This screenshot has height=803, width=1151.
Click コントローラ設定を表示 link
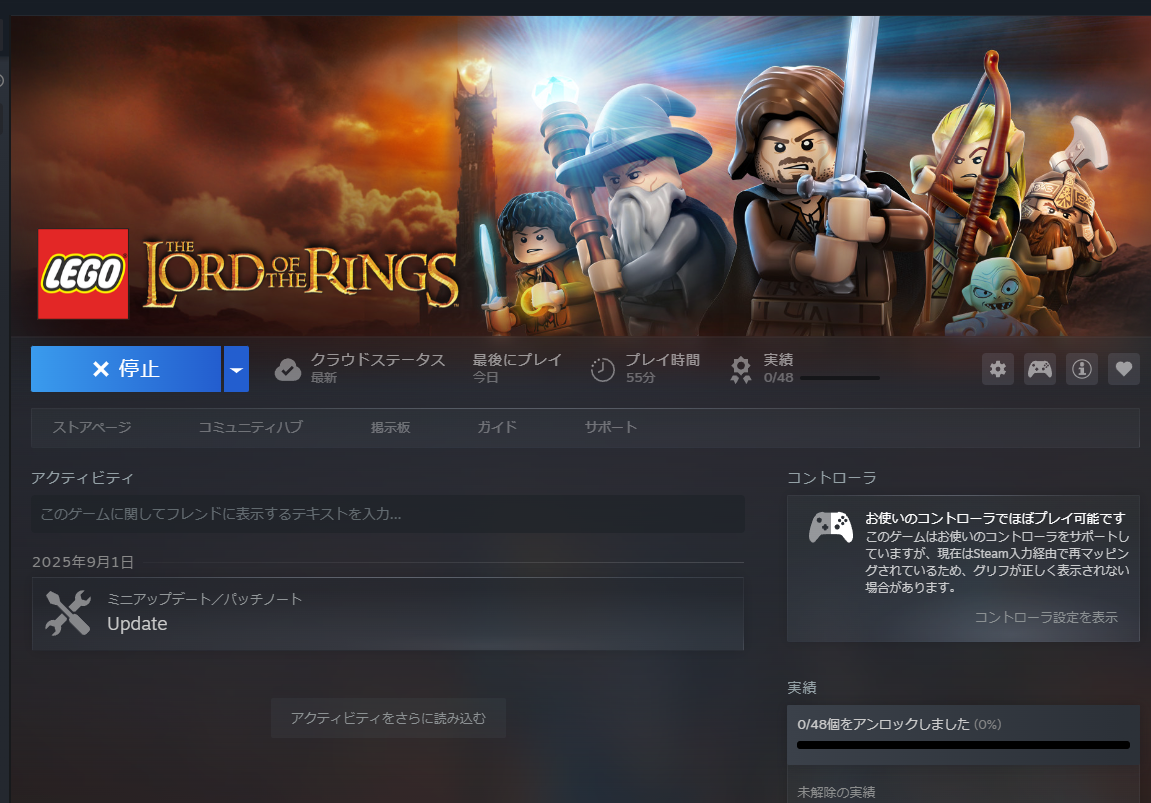pyautogui.click(x=1046, y=617)
